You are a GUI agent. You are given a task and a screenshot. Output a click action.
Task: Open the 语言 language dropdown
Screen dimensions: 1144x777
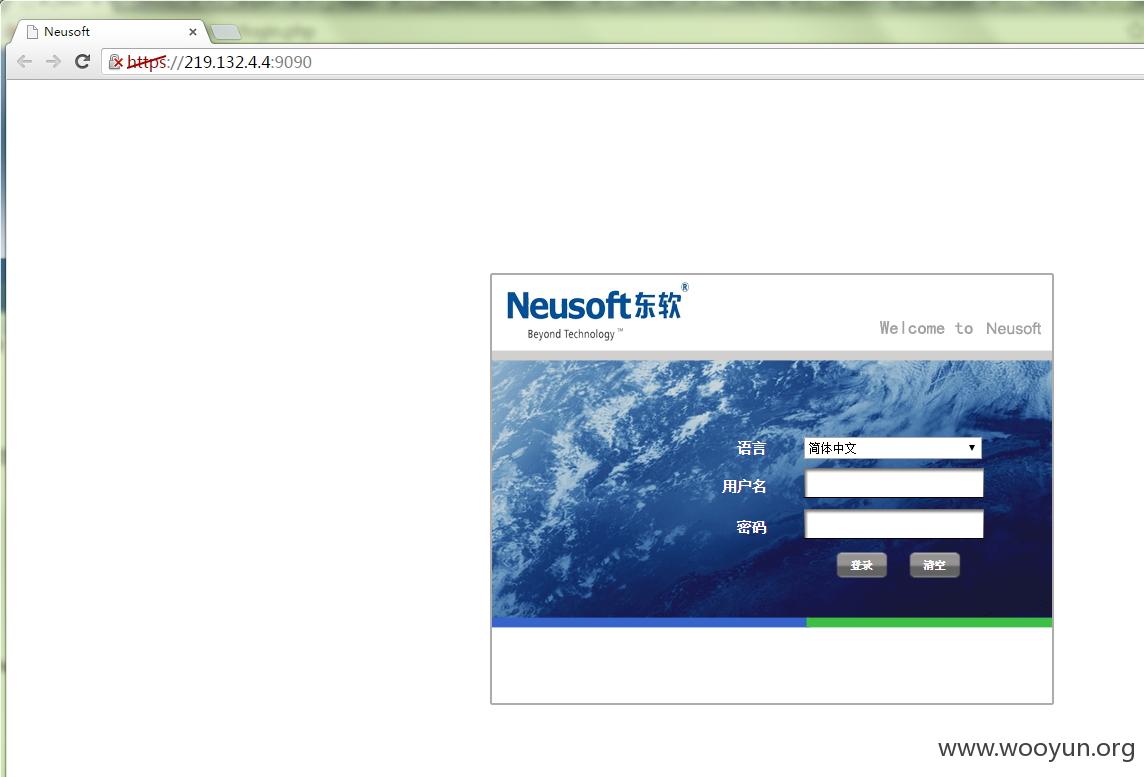pyautogui.click(x=893, y=448)
